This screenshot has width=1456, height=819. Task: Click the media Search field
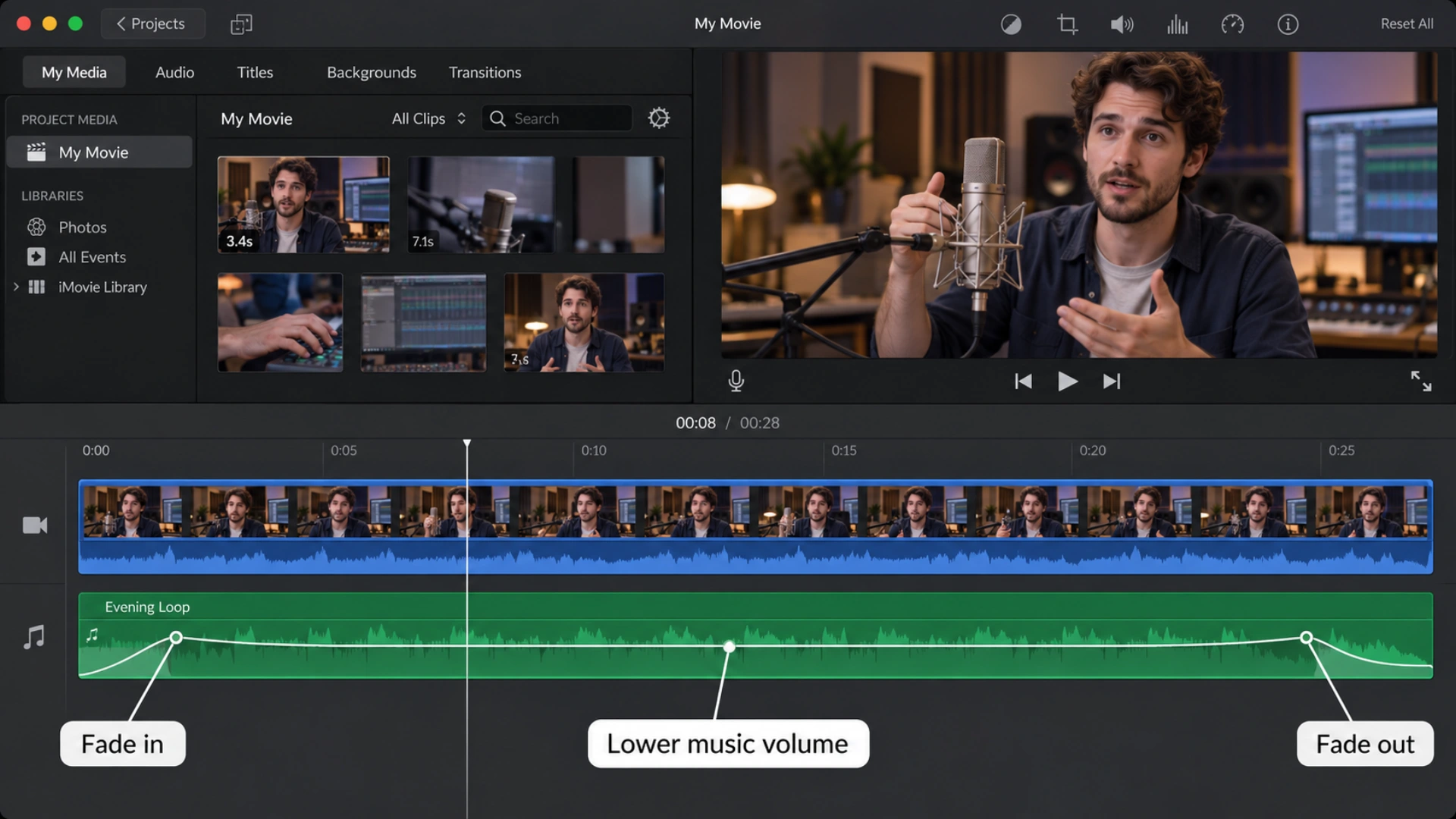click(x=557, y=118)
